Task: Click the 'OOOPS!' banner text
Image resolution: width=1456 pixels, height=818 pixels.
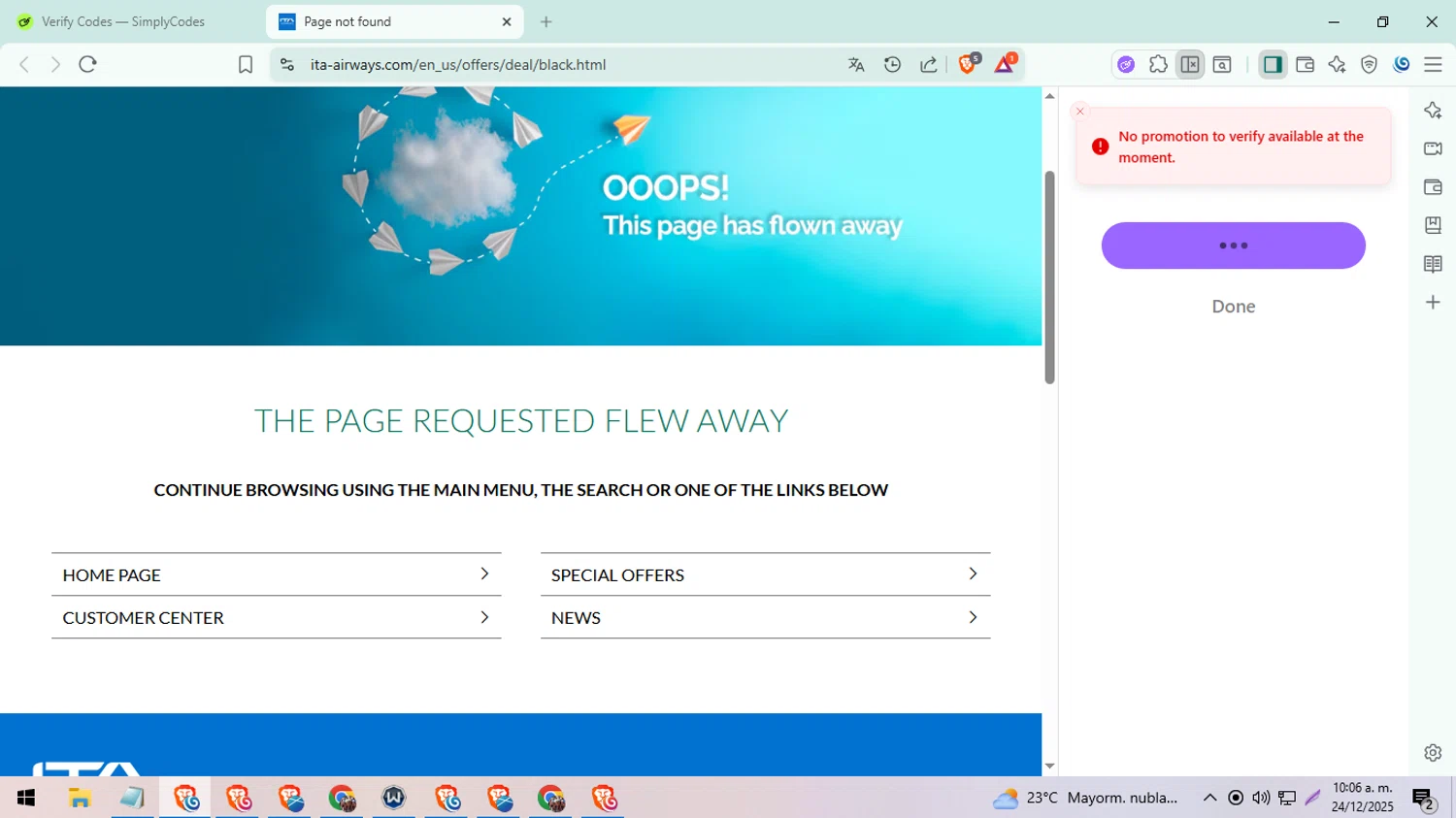Action: click(x=666, y=187)
